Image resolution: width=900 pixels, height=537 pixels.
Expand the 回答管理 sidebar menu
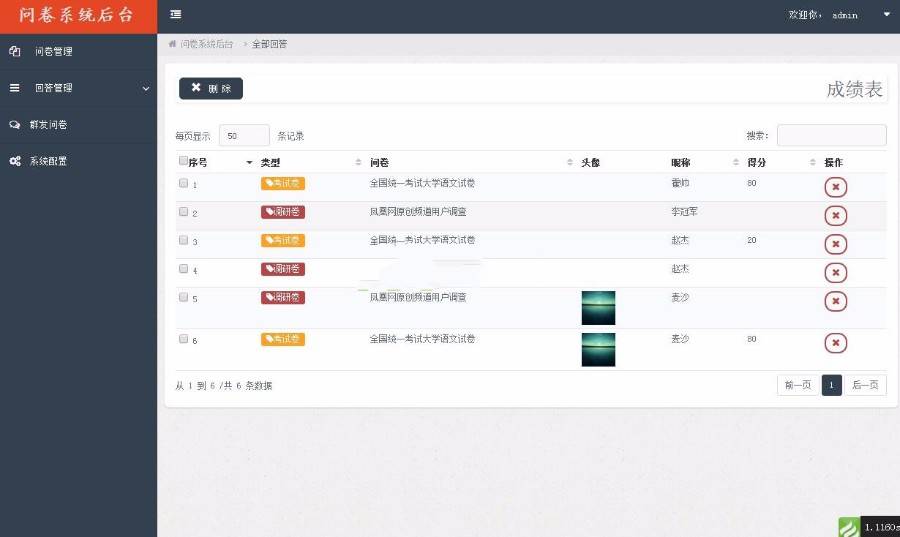point(78,88)
